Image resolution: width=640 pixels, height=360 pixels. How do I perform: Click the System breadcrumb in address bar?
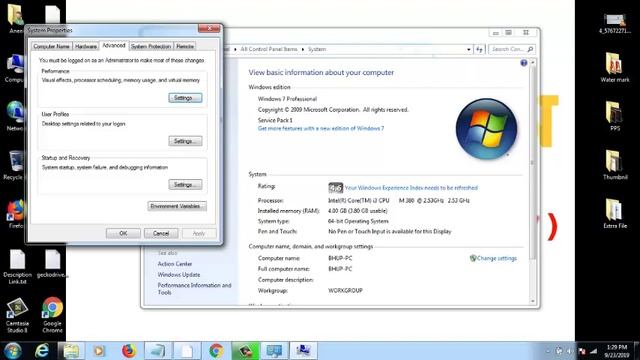(317, 49)
